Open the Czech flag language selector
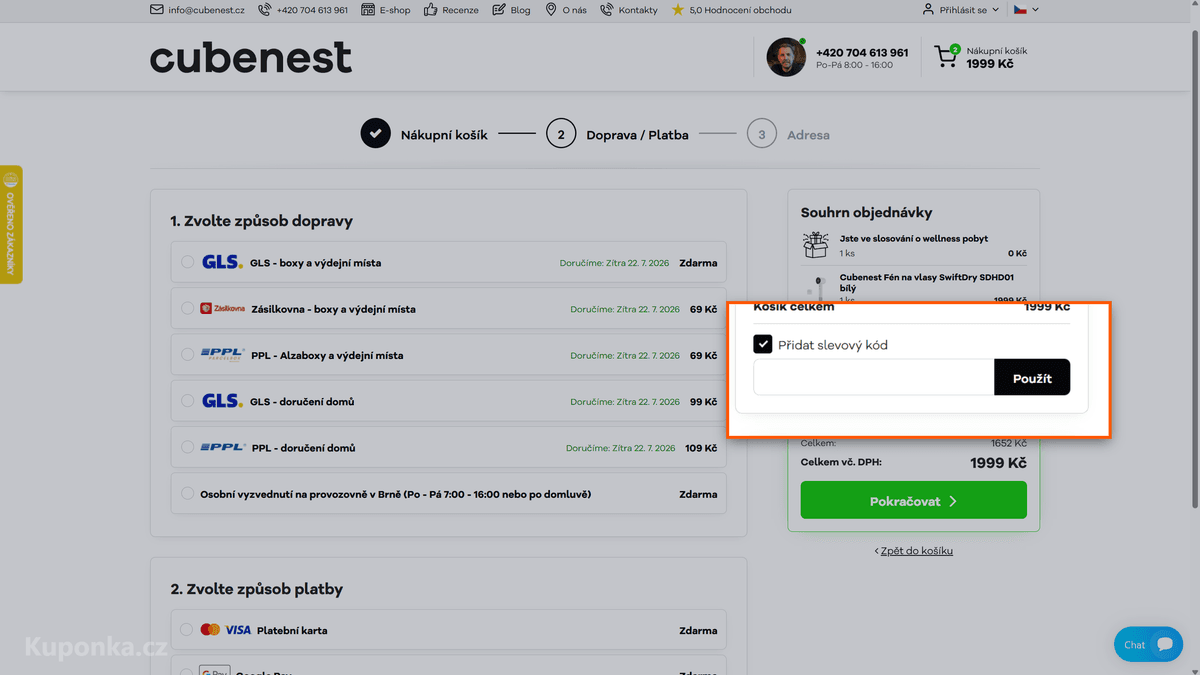This screenshot has width=1200, height=675. [x=1026, y=10]
